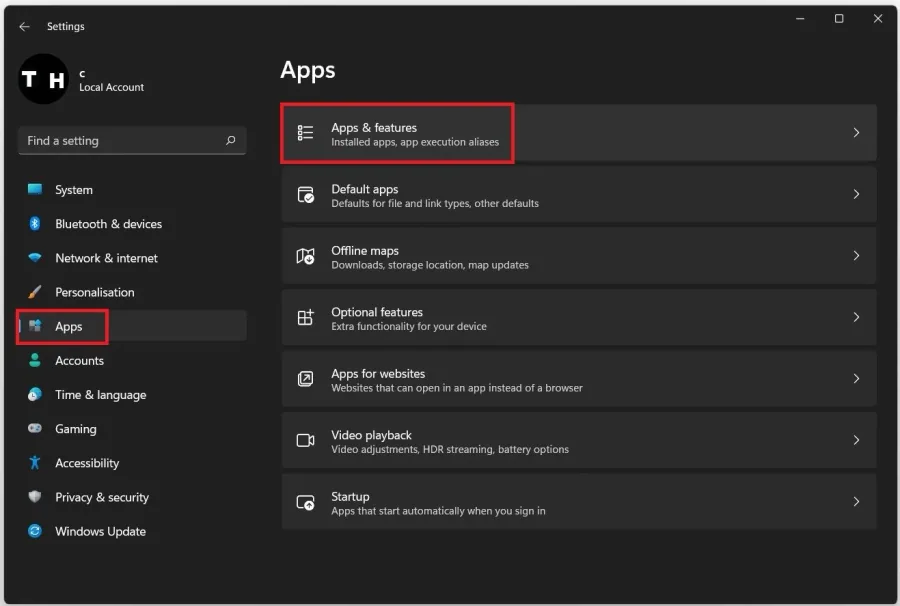Click the Startup icon
Viewport: 900px width, 606px height.
(305, 502)
